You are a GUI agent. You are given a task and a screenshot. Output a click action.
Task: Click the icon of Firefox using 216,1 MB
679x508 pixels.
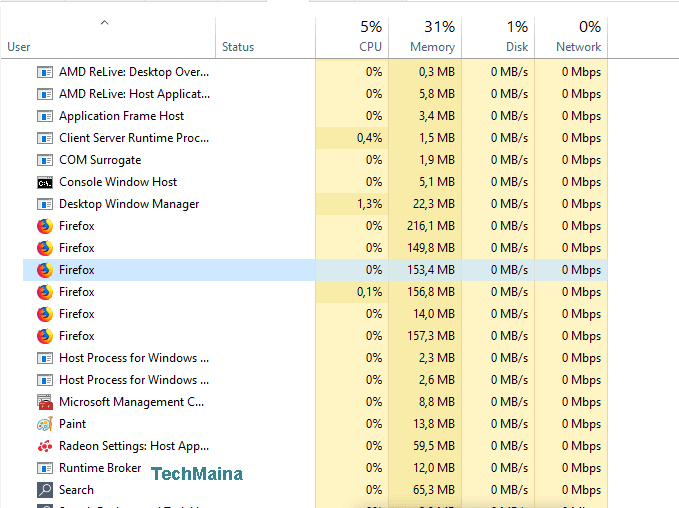coord(45,226)
